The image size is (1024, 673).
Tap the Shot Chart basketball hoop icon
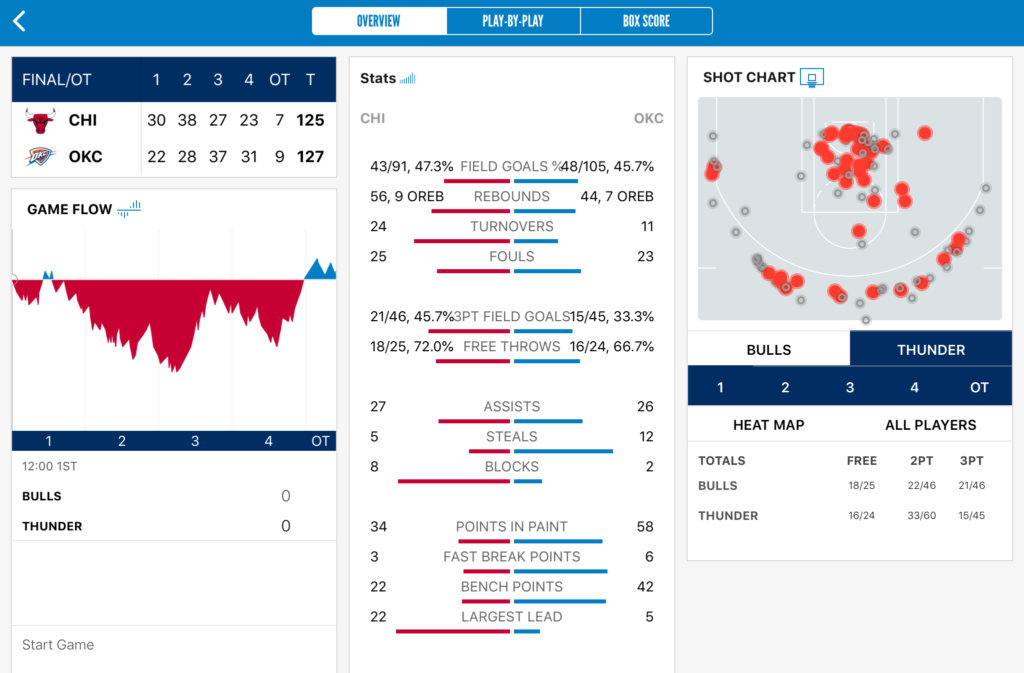(812, 78)
